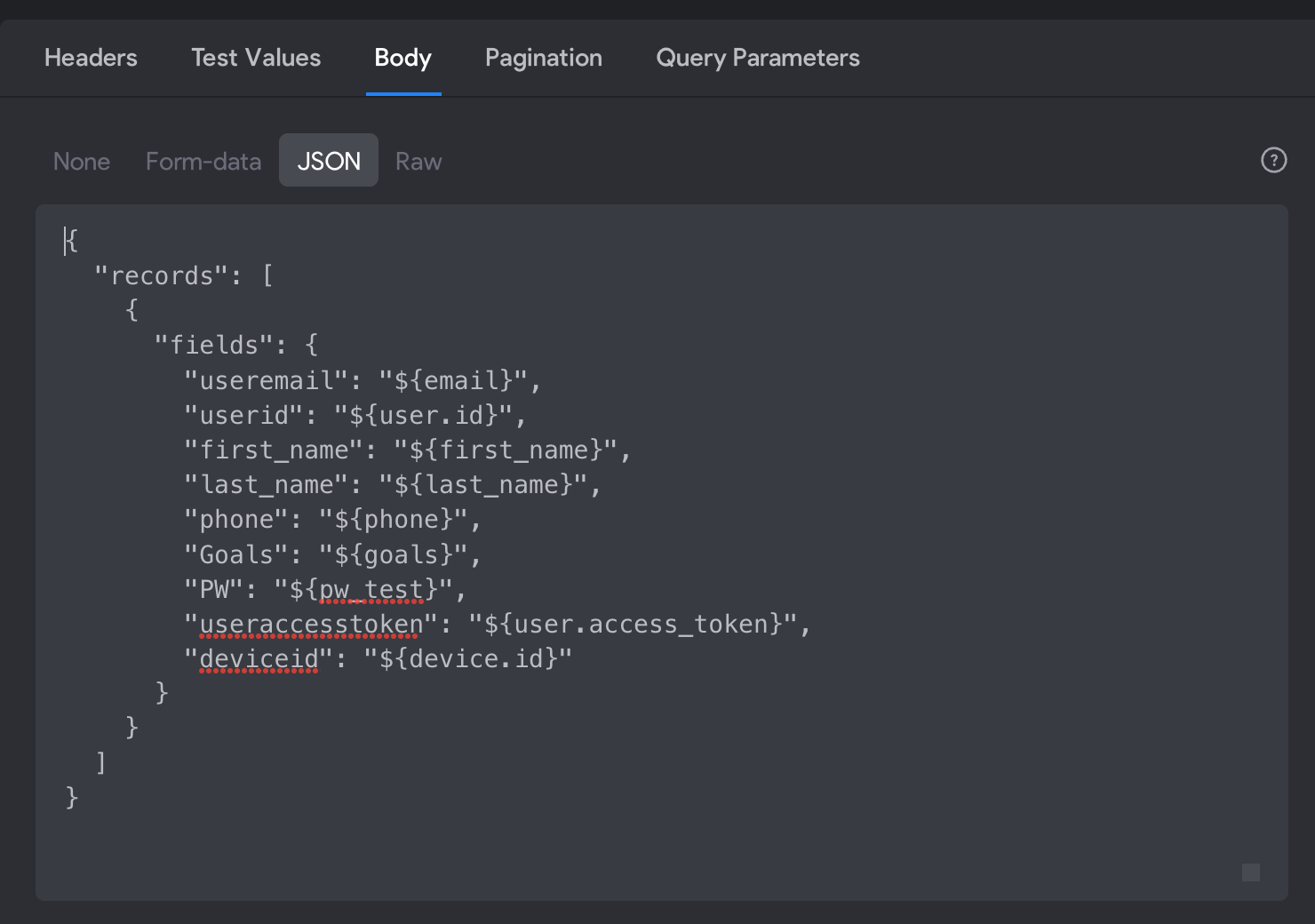Click the "PW" key
This screenshot has width=1315, height=924.
tap(214, 590)
